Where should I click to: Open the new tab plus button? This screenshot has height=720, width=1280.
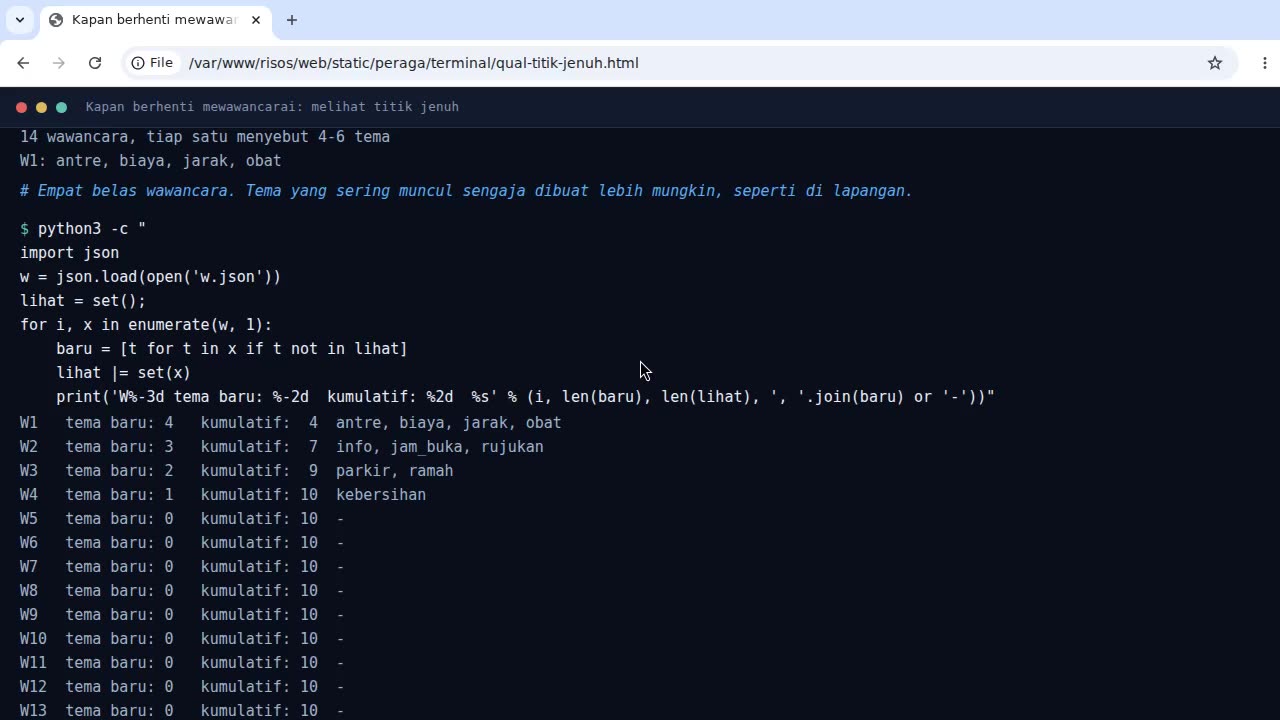292,20
